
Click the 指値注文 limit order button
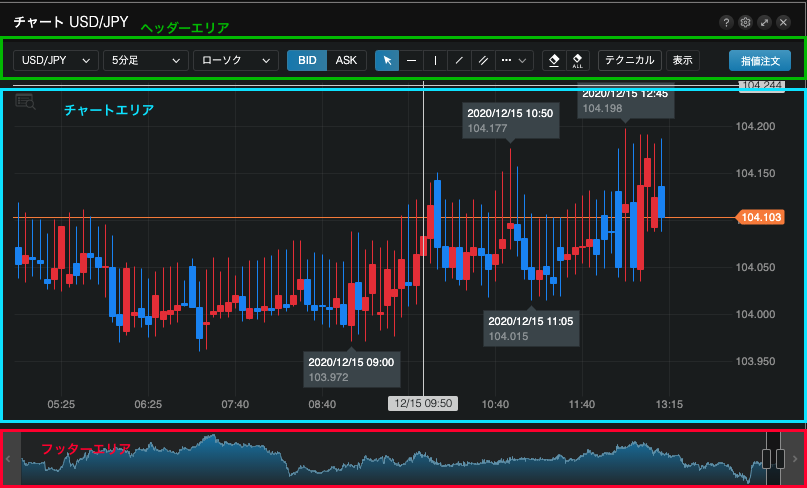pyautogui.click(x=760, y=60)
